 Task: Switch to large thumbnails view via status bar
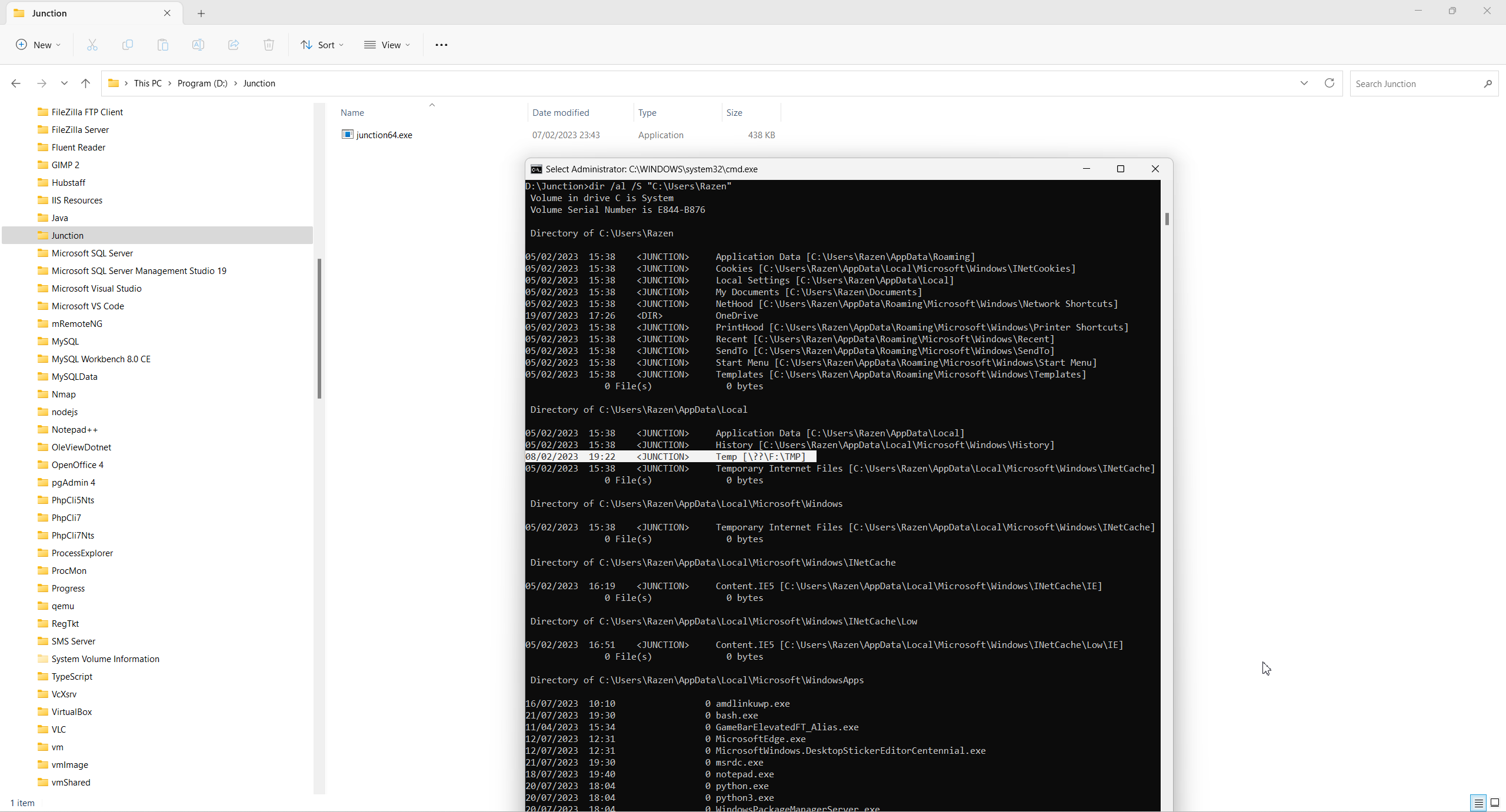[x=1495, y=803]
